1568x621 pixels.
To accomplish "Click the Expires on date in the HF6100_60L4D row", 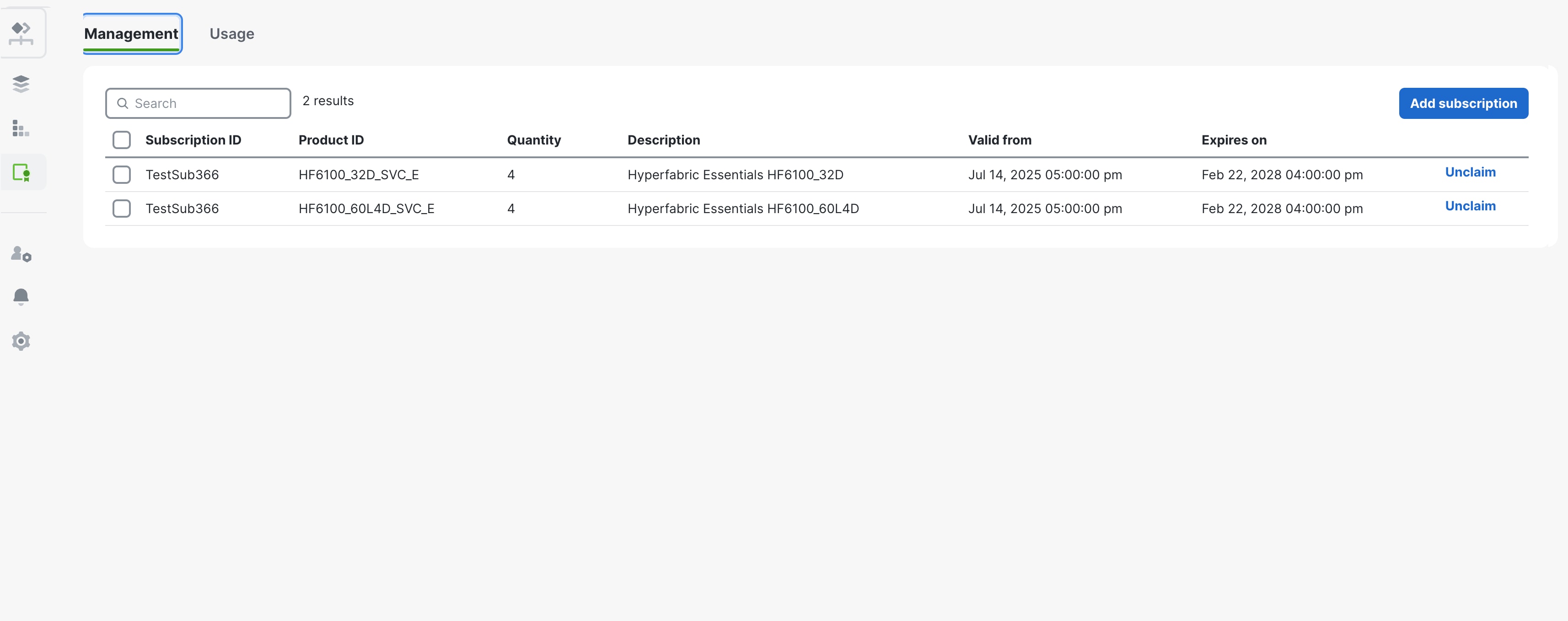I will (x=1282, y=208).
